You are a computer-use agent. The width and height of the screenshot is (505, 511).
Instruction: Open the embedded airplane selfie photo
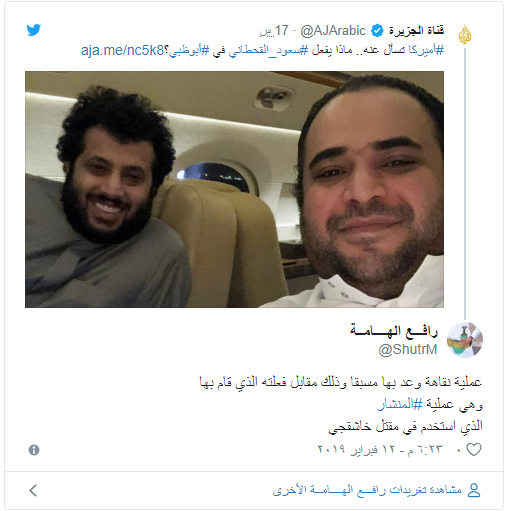point(234,189)
